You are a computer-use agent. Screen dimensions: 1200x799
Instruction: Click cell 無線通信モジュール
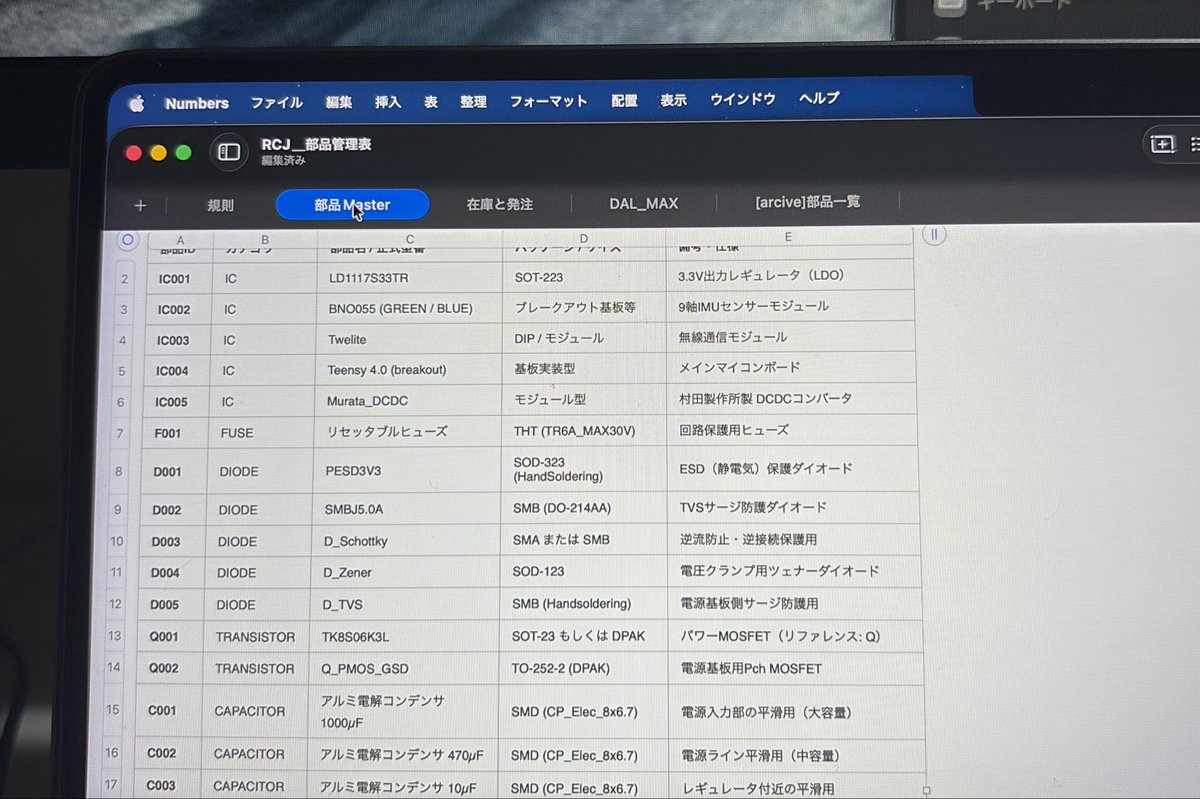(x=792, y=337)
